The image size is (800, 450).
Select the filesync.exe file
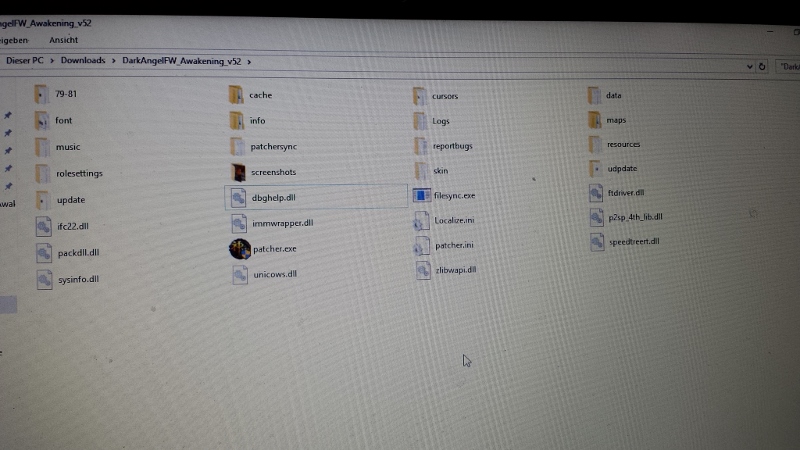click(x=453, y=196)
